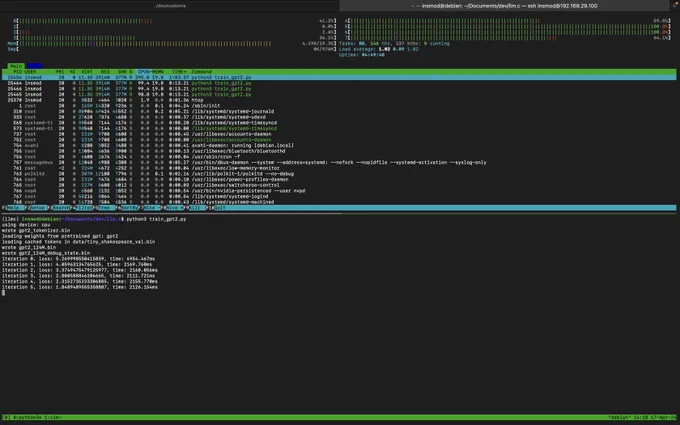Select the power-profiles-daemon process row

click(x=339, y=179)
